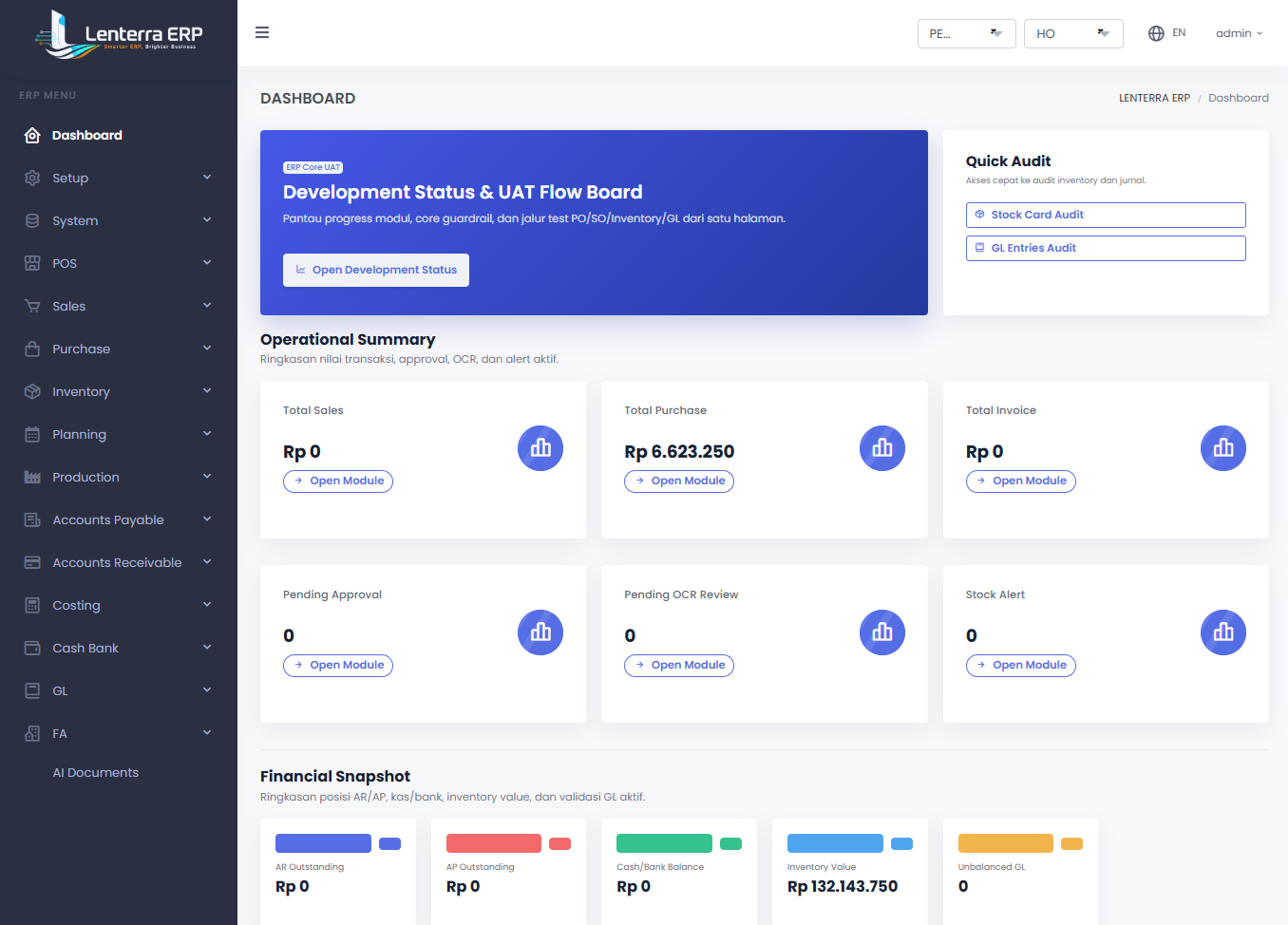Click the Accounts Payable icon

[32, 519]
